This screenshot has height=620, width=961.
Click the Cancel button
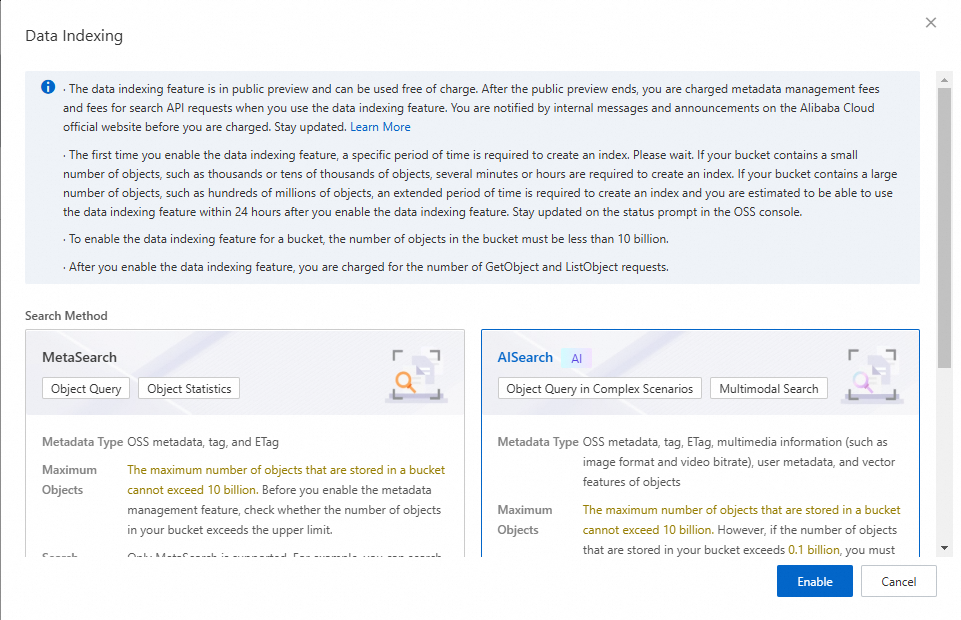pyautogui.click(x=898, y=581)
